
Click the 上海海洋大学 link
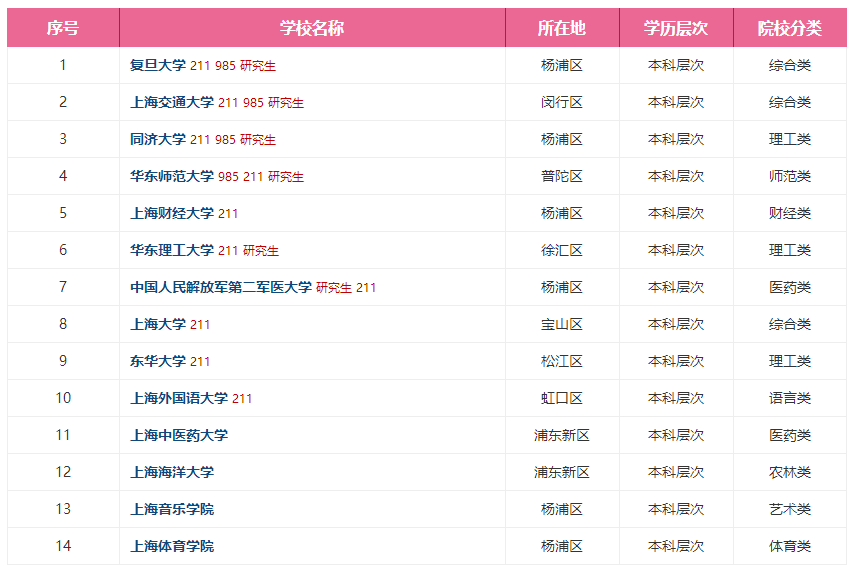coord(171,472)
